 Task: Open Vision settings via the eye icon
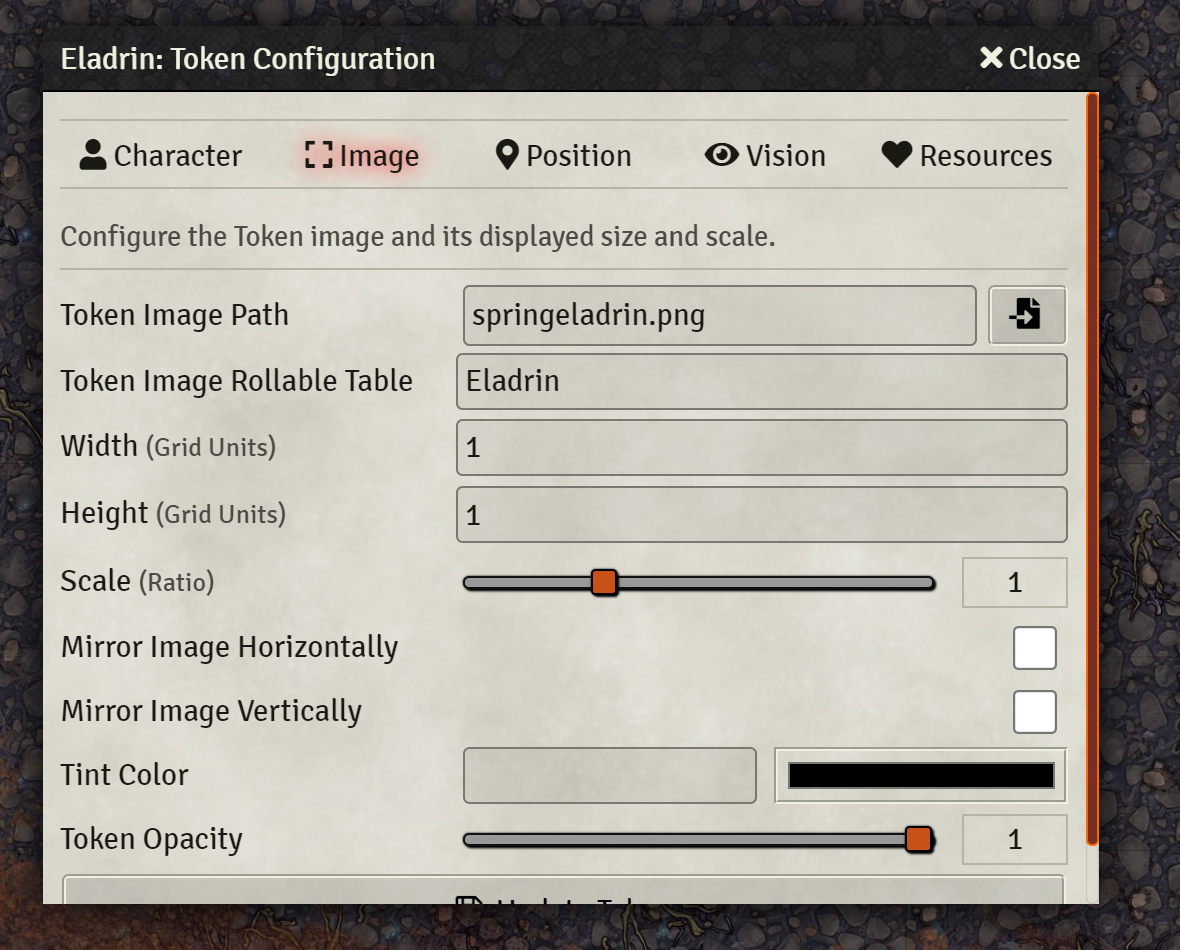coord(722,155)
